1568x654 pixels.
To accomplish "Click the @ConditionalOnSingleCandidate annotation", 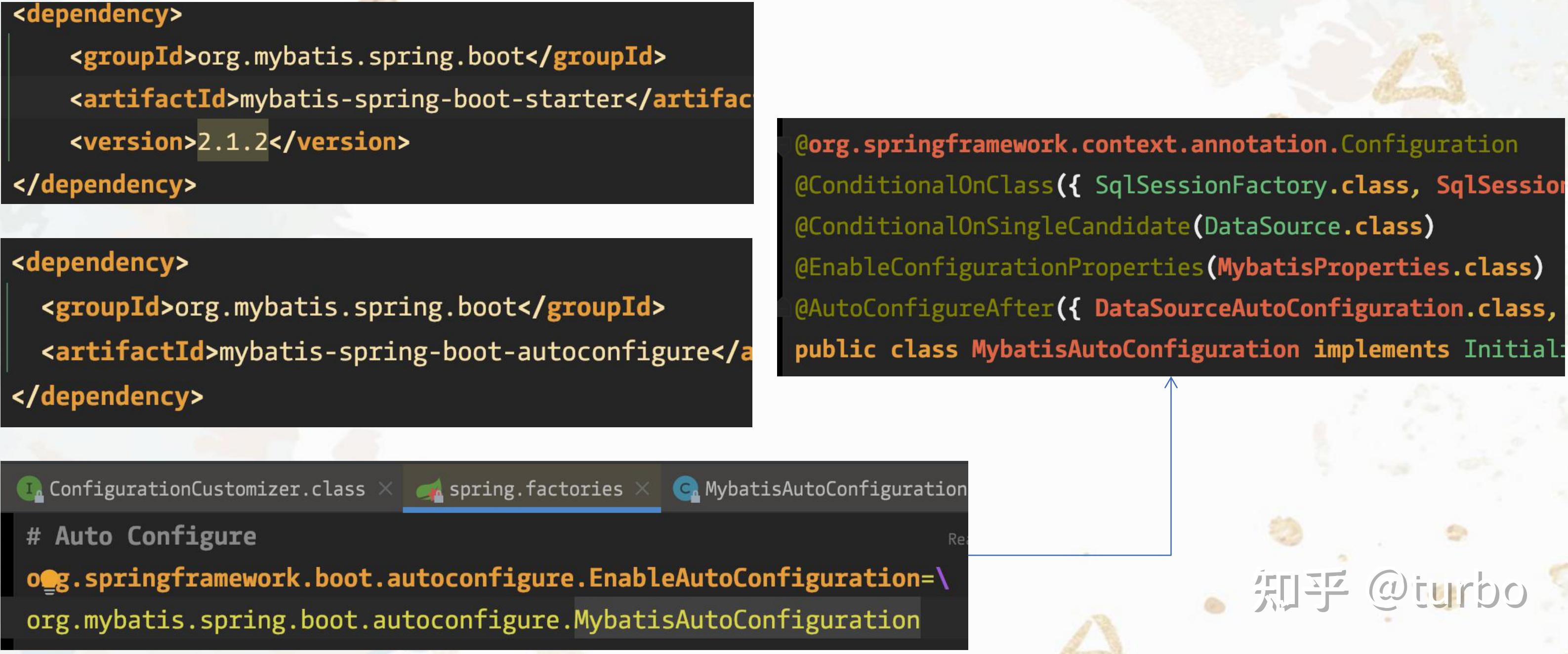I will coord(992,226).
